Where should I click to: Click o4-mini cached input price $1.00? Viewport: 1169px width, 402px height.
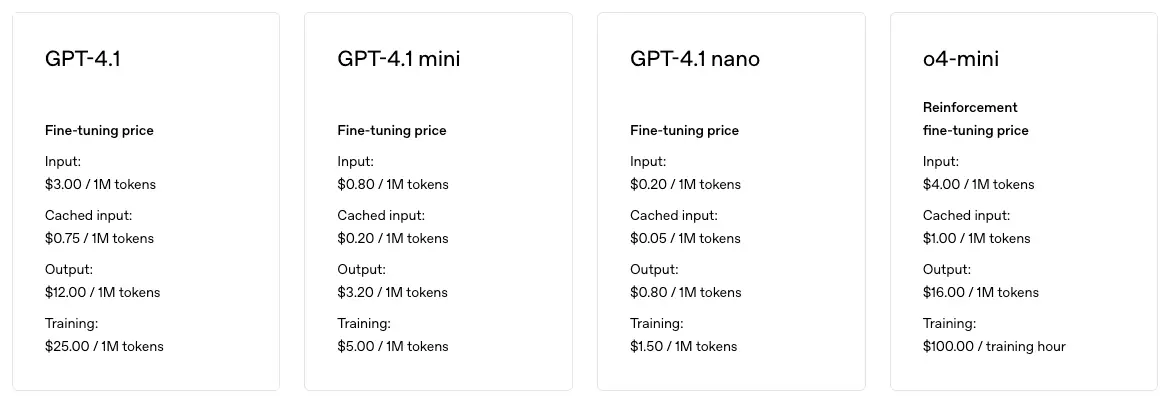point(976,238)
